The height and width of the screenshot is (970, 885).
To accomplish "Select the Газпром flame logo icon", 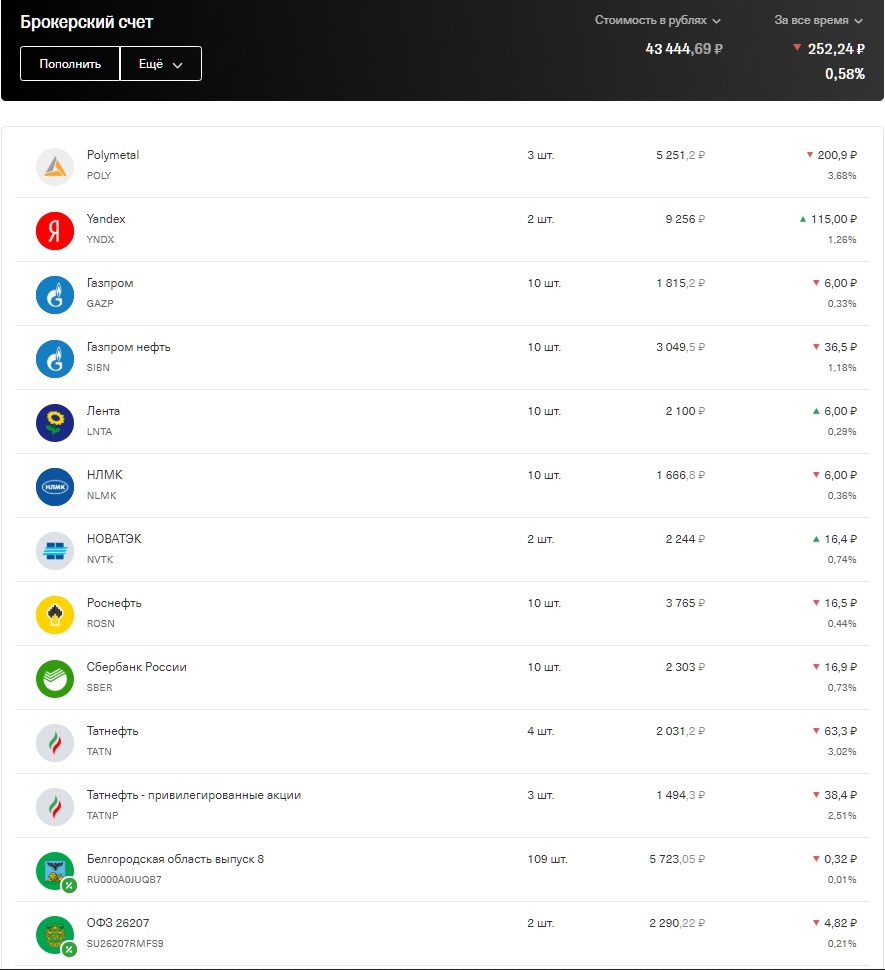I will (54, 293).
